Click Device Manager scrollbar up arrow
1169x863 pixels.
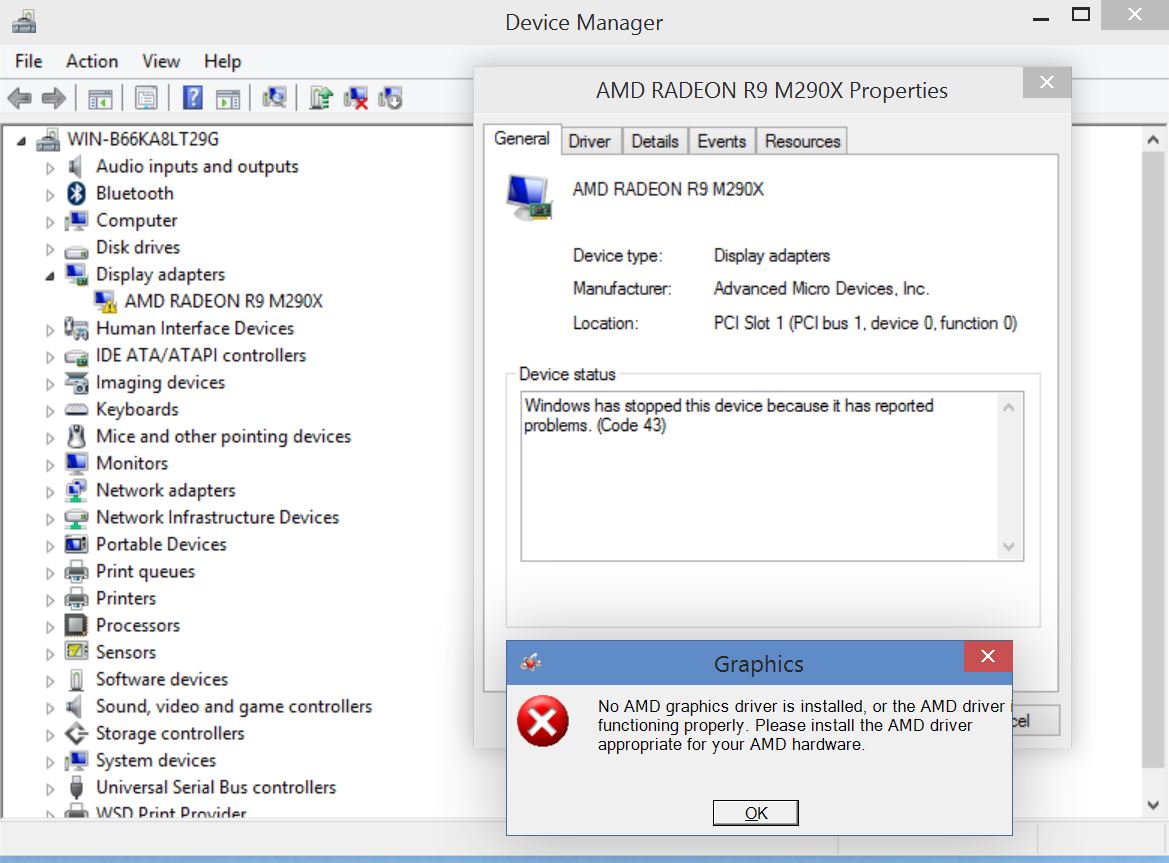[1153, 139]
